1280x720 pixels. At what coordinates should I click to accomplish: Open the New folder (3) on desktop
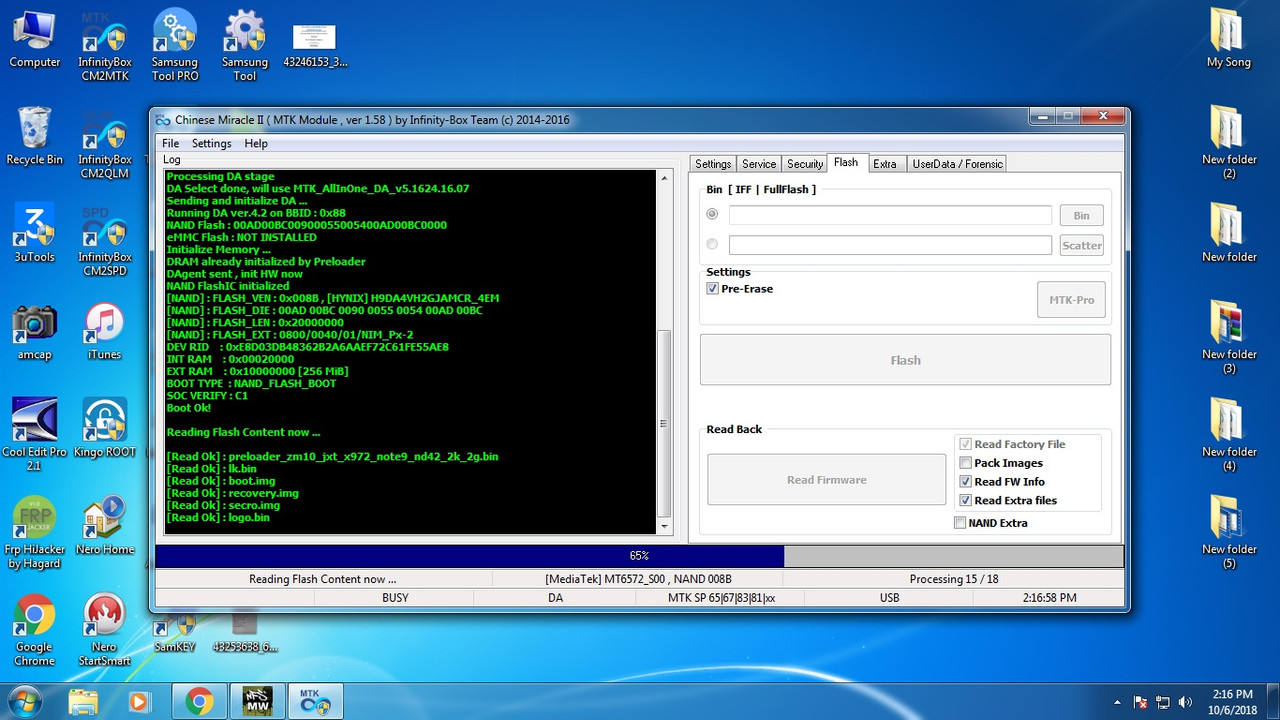click(1228, 338)
